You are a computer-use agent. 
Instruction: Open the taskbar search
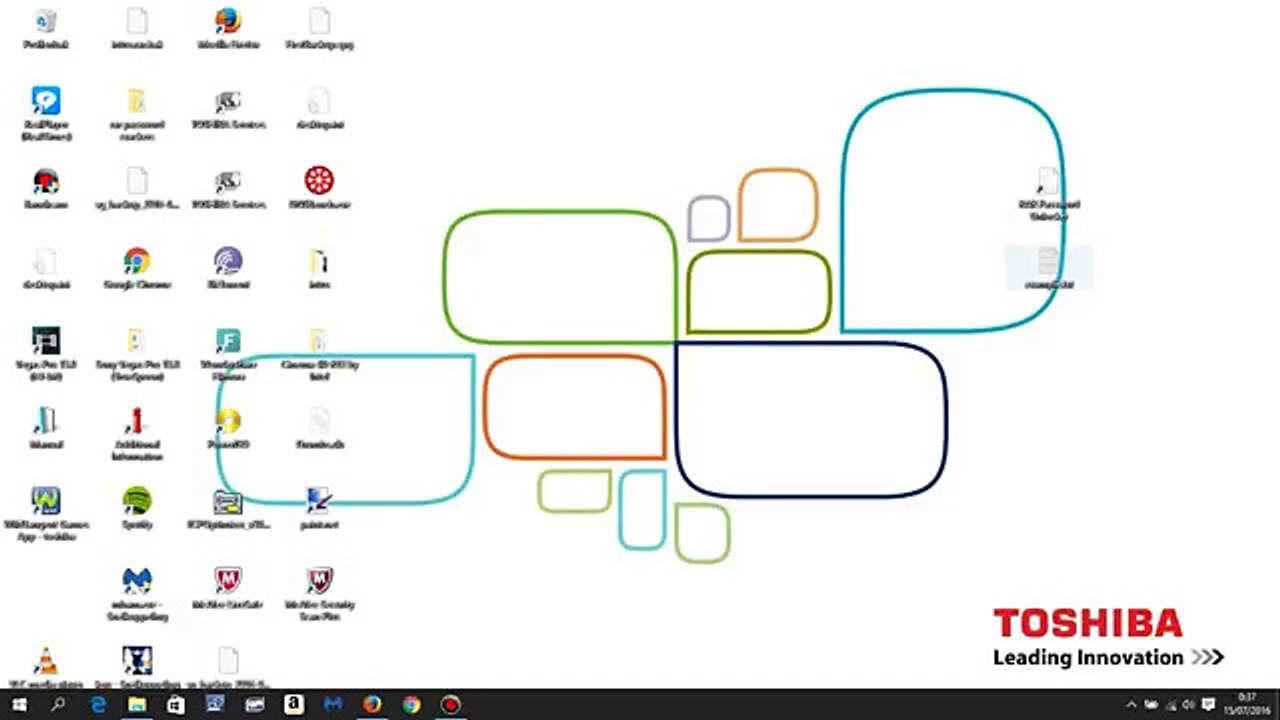click(58, 705)
